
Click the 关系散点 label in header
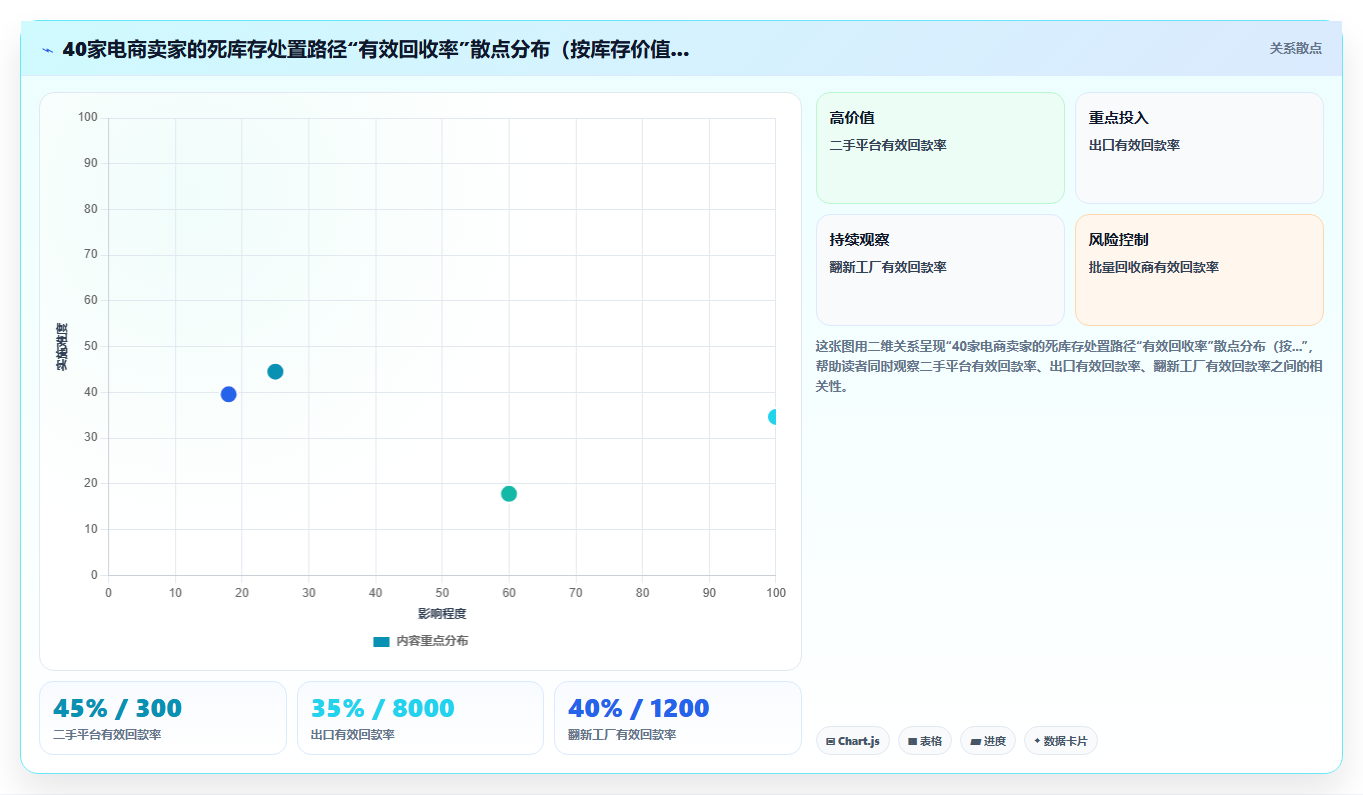point(1296,48)
